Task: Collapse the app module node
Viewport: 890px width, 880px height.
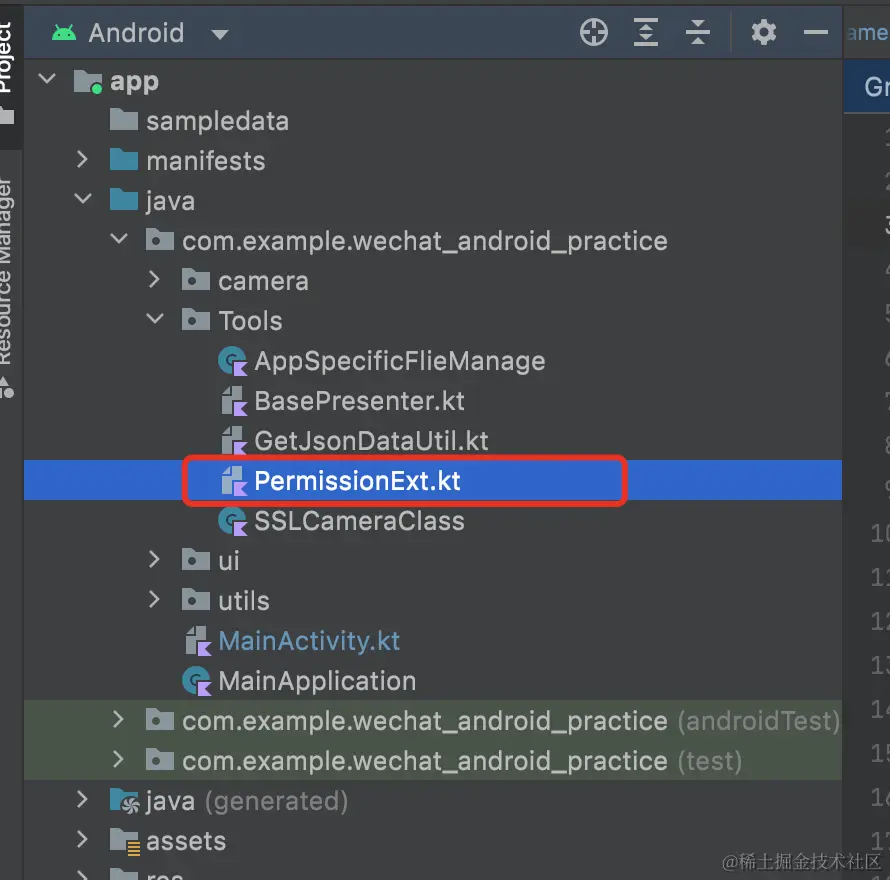Action: click(47, 79)
